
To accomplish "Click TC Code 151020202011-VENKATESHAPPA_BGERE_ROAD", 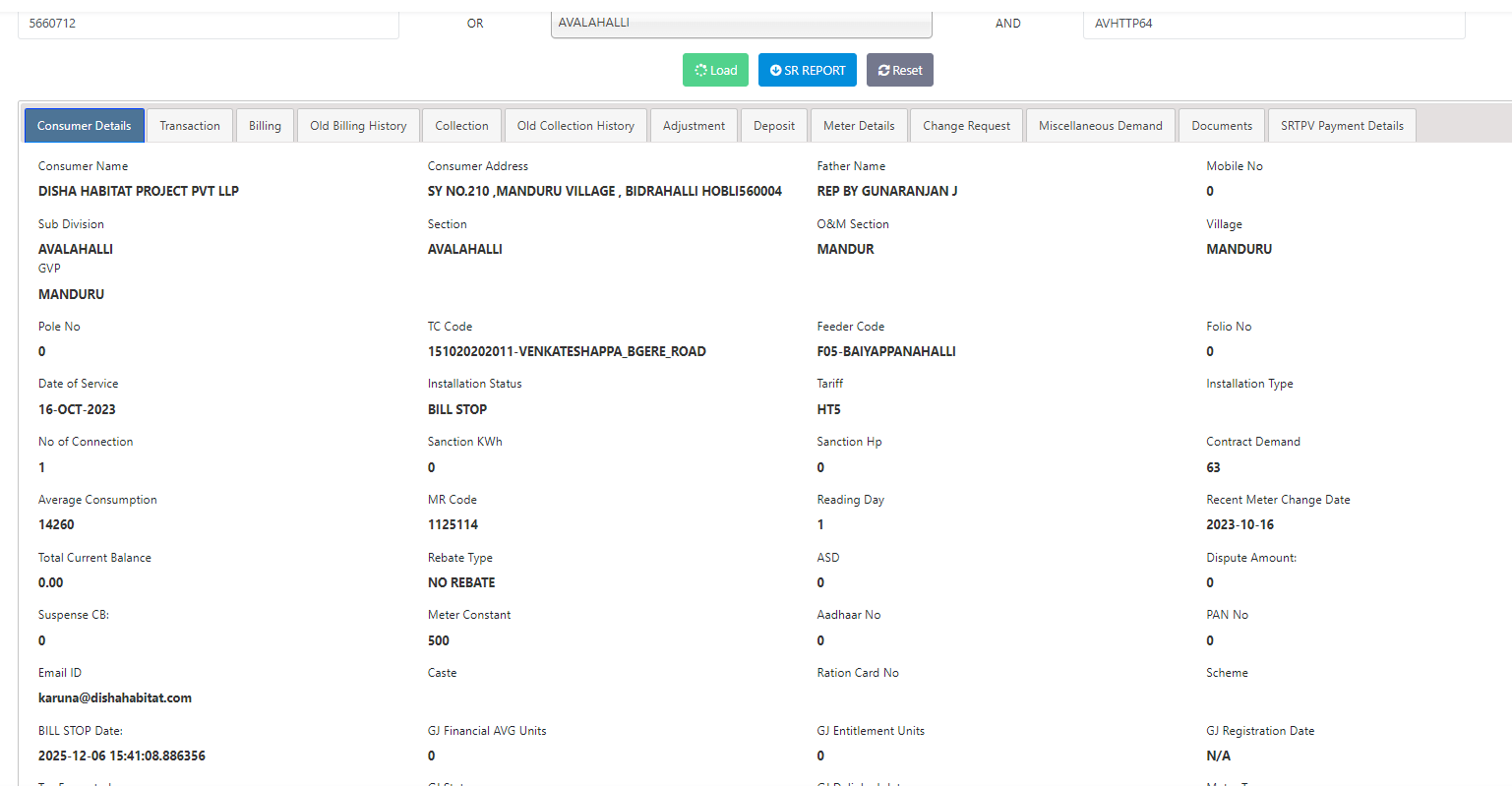I will [x=567, y=351].
